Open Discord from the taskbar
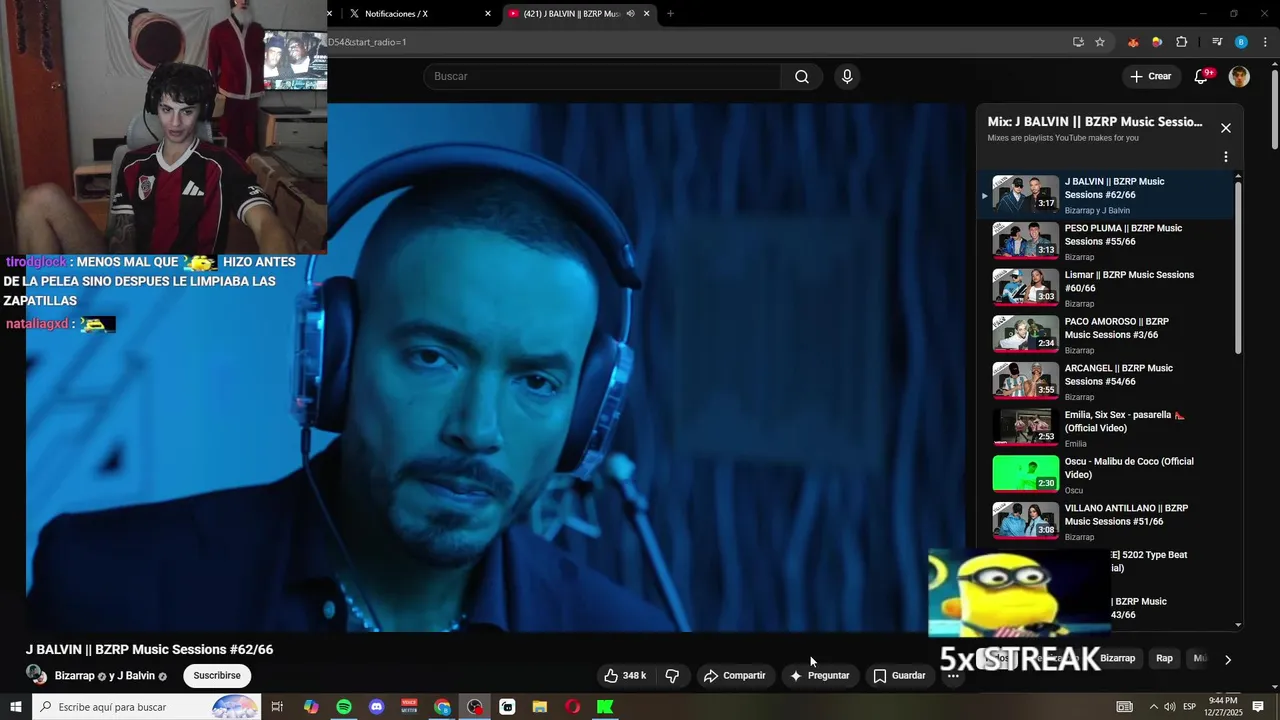 [x=377, y=707]
